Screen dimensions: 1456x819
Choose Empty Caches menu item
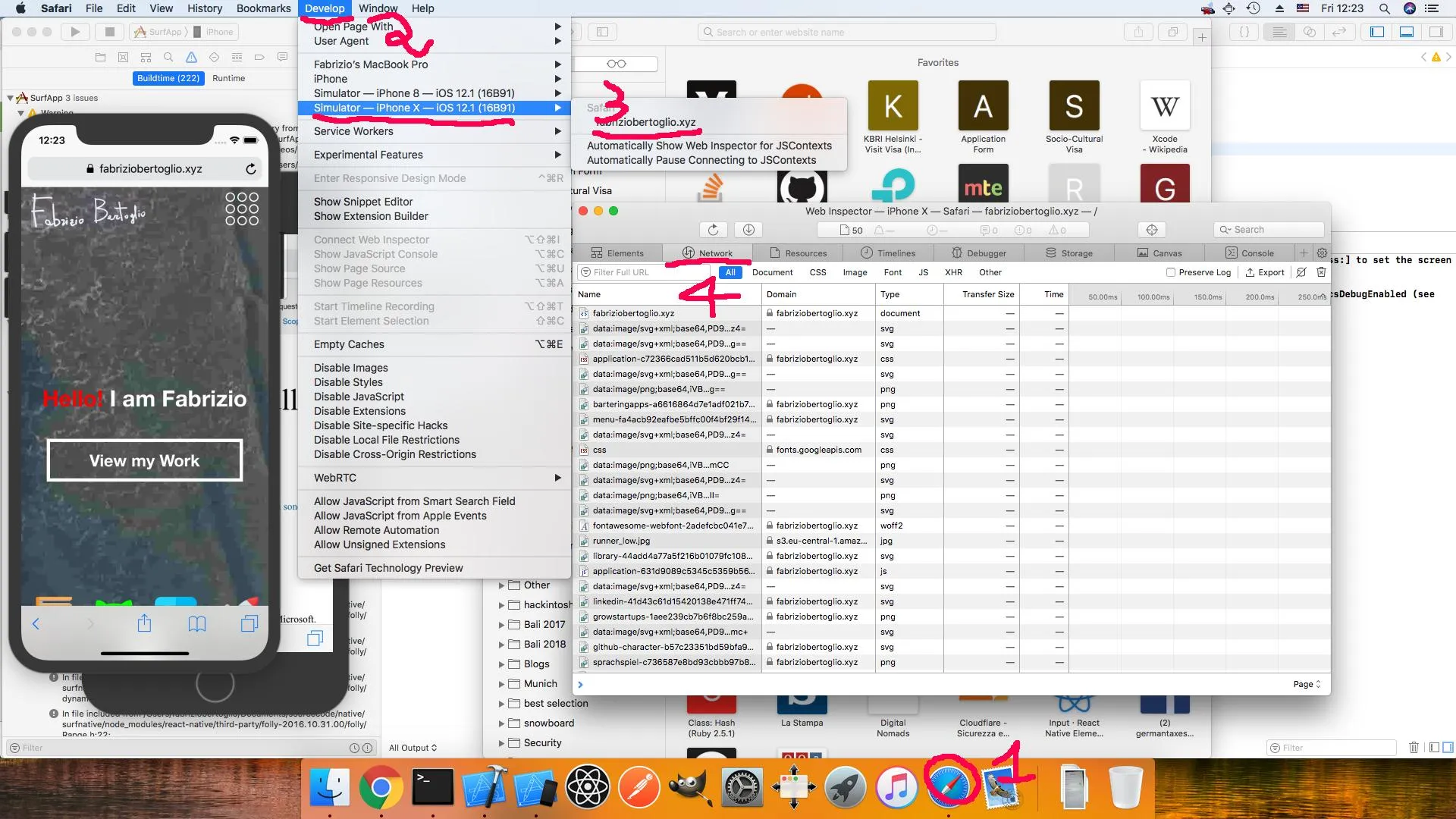click(x=350, y=344)
